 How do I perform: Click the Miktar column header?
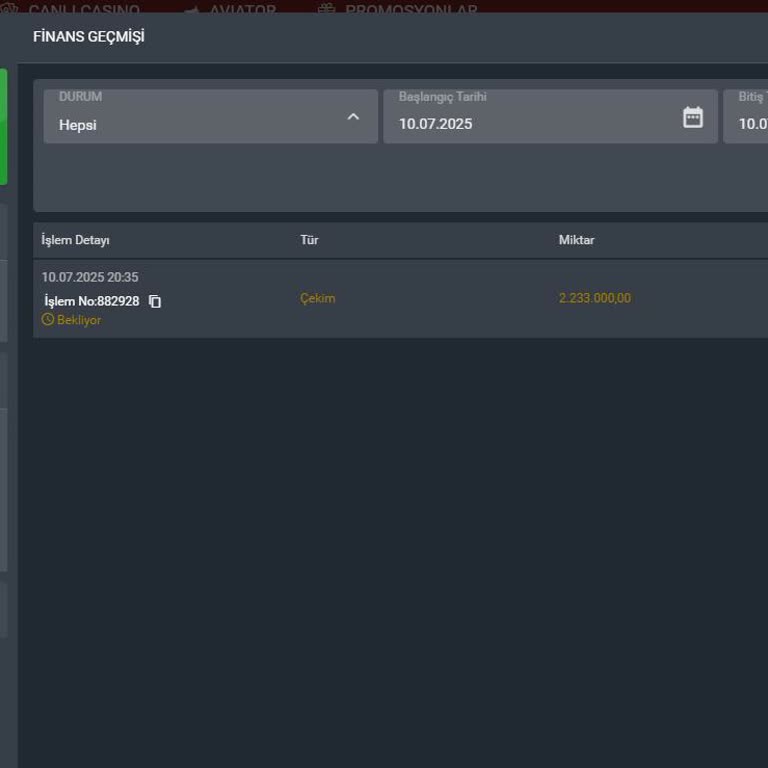point(576,240)
